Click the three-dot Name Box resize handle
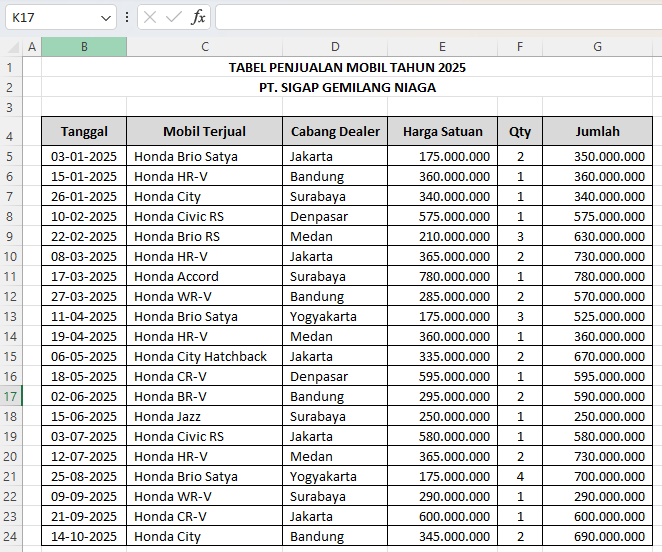662x552 pixels. coord(127,17)
